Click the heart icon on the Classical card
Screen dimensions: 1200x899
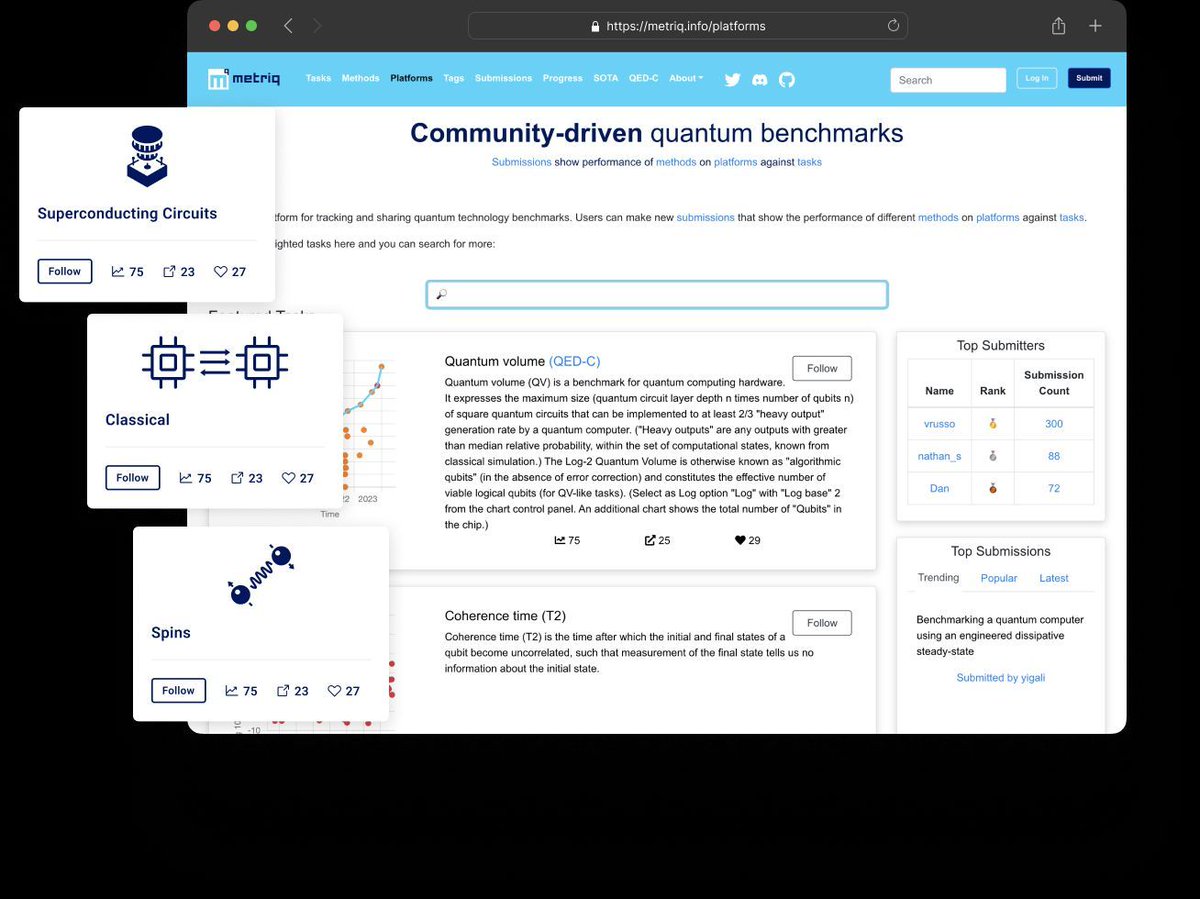(x=289, y=478)
